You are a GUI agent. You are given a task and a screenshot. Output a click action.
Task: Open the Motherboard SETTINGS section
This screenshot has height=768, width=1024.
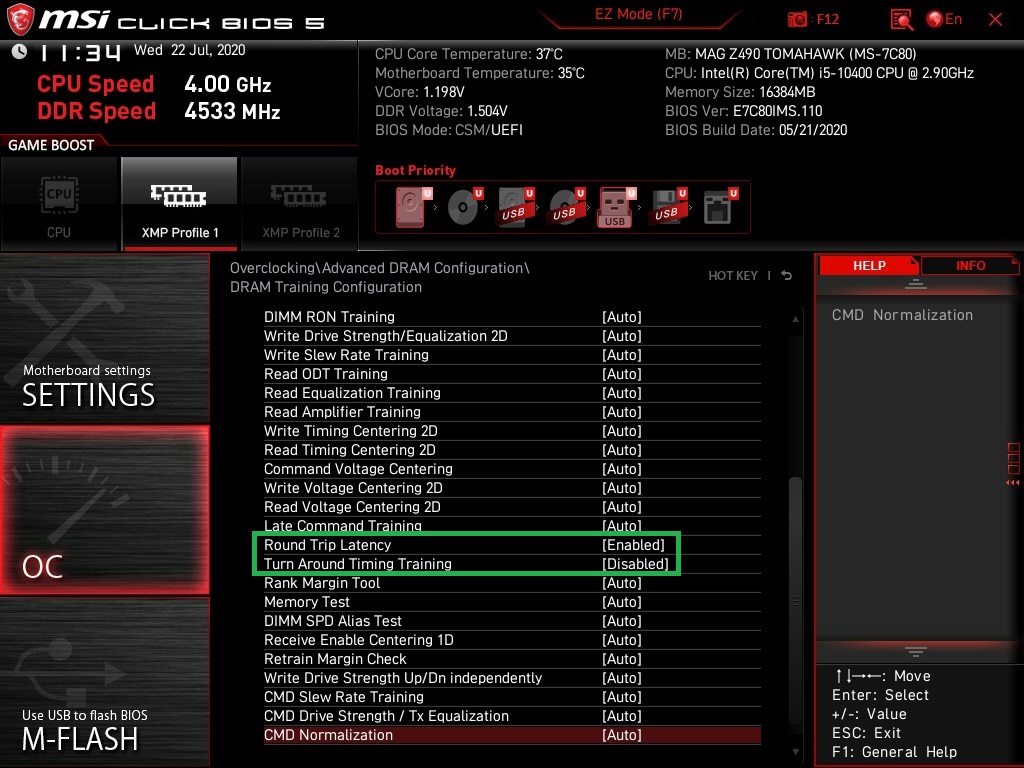coord(104,340)
